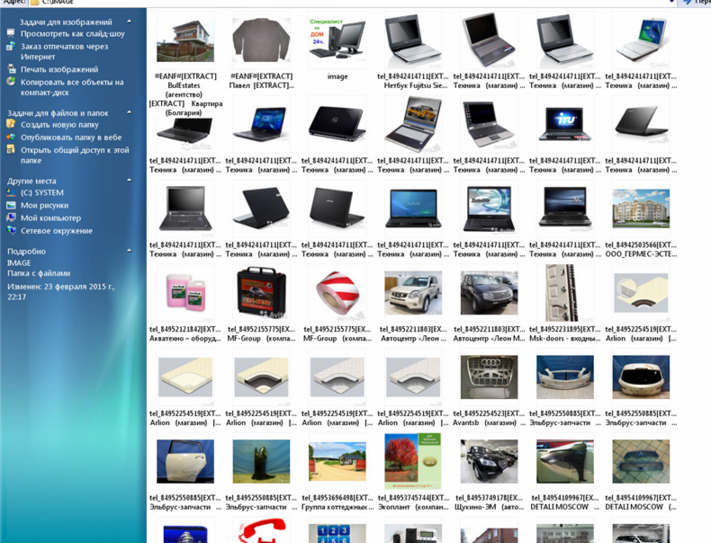Screen dimensions: 711x543
Task: Click the pictures icon beside 'Мои рисунки'
Action: (11, 205)
